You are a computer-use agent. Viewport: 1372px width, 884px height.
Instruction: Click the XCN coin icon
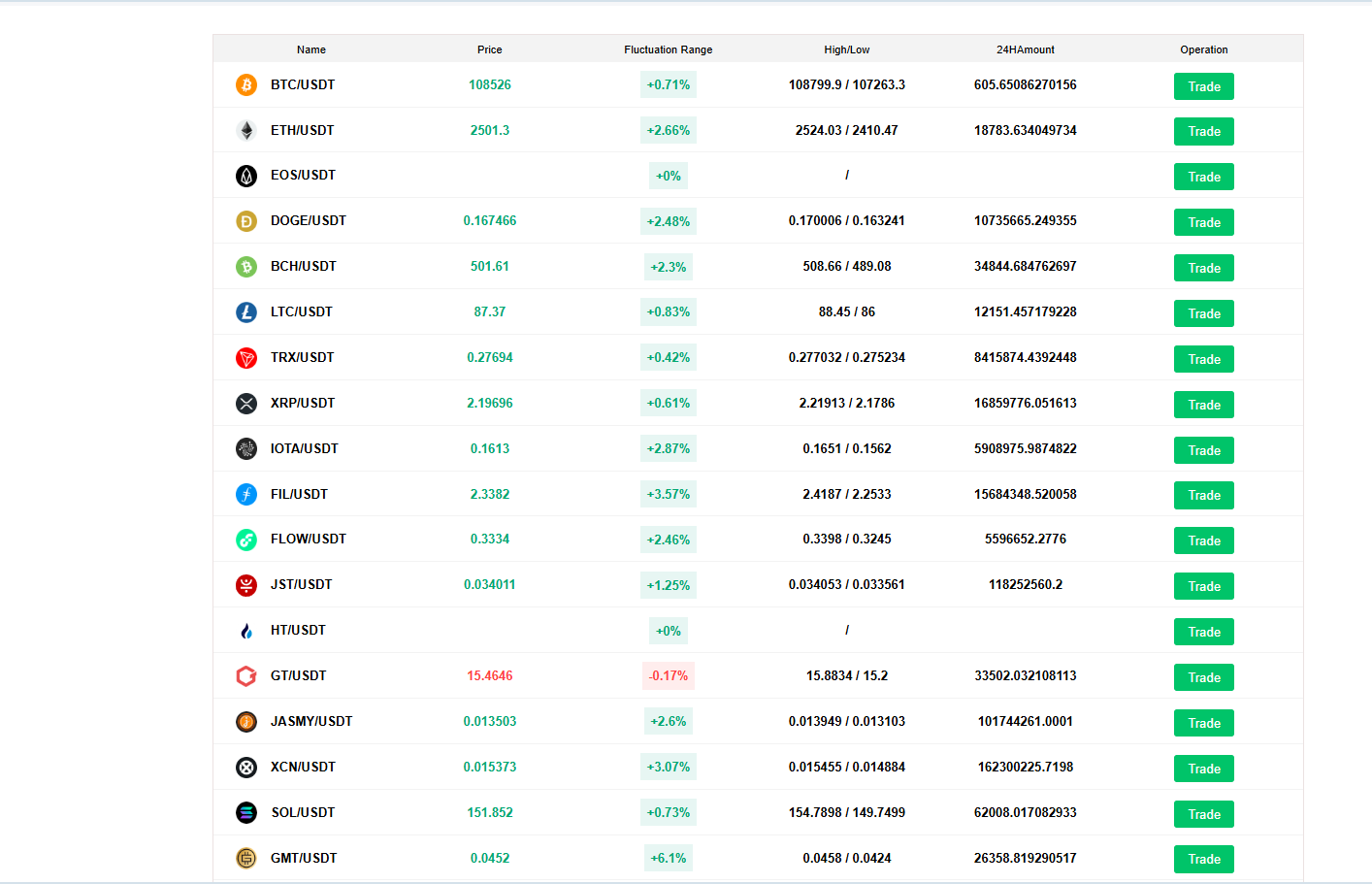pyautogui.click(x=246, y=768)
